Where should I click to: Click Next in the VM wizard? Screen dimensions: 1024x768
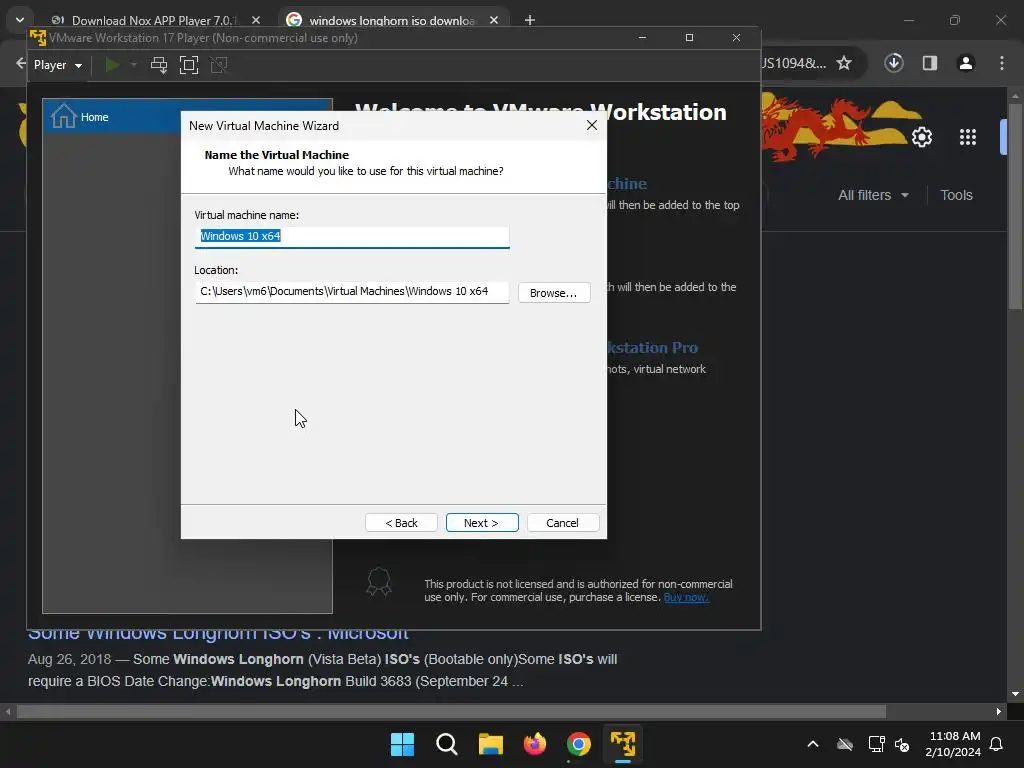482,522
